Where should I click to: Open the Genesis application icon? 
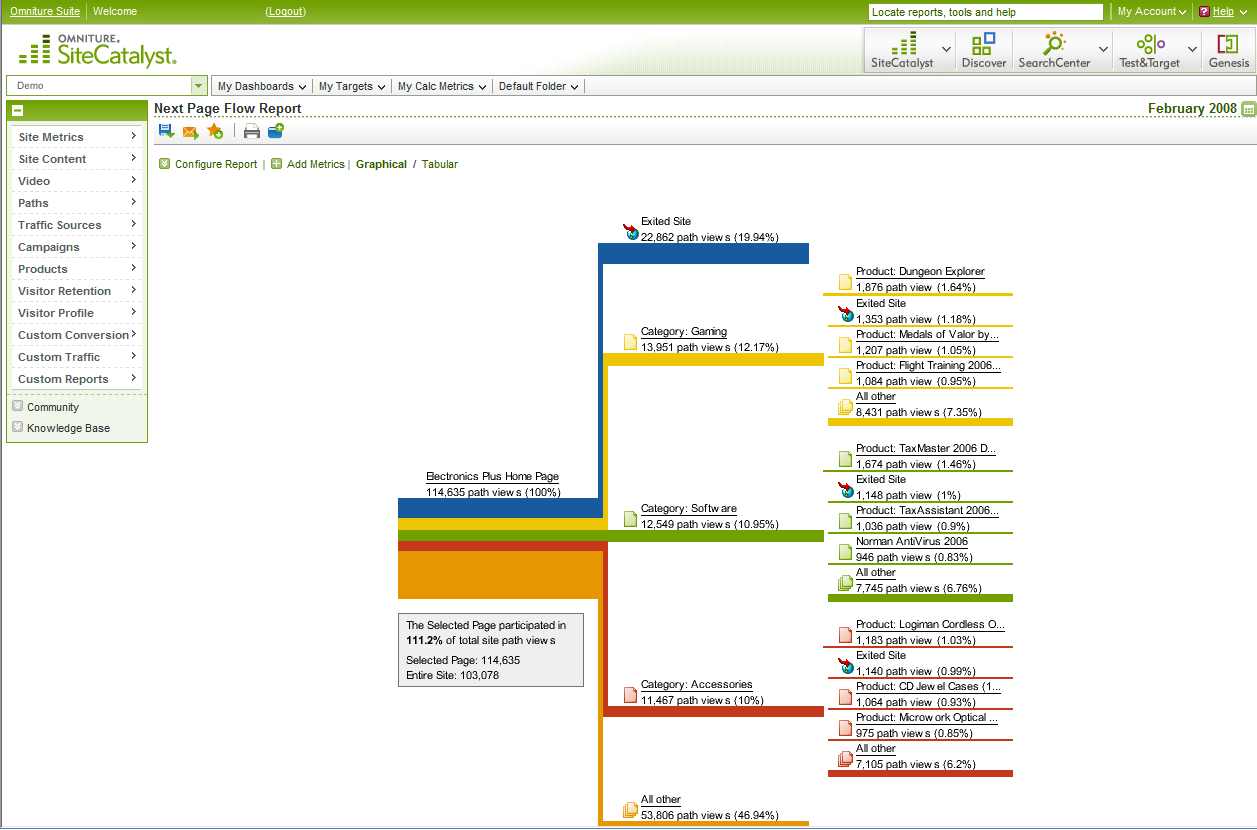coord(1228,48)
